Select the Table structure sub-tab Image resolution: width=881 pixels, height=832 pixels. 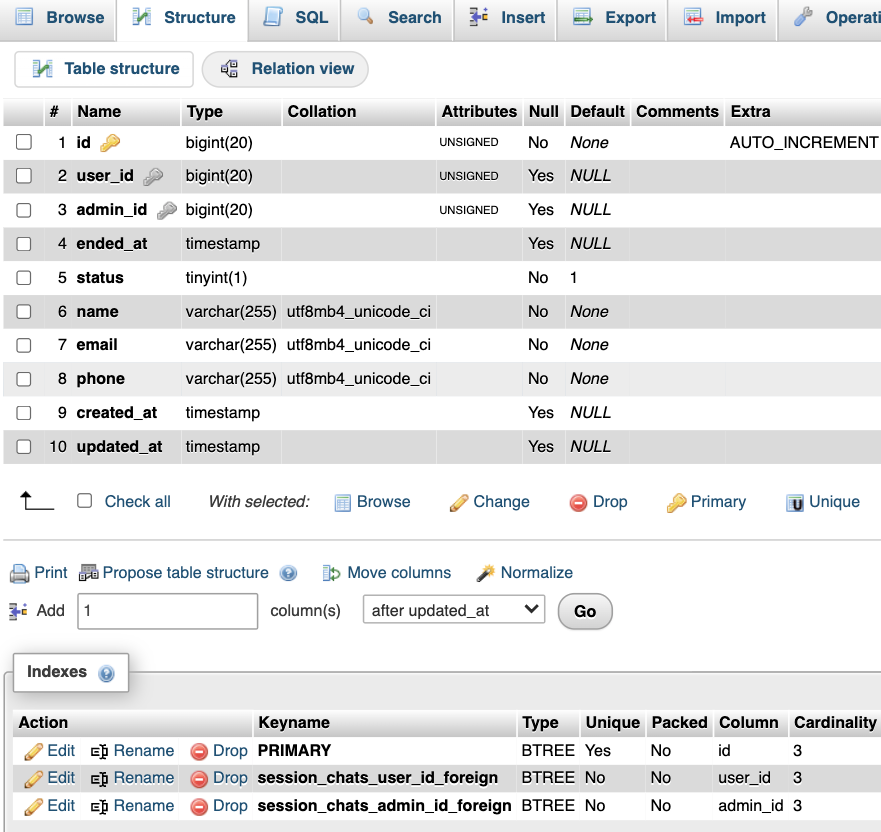105,69
